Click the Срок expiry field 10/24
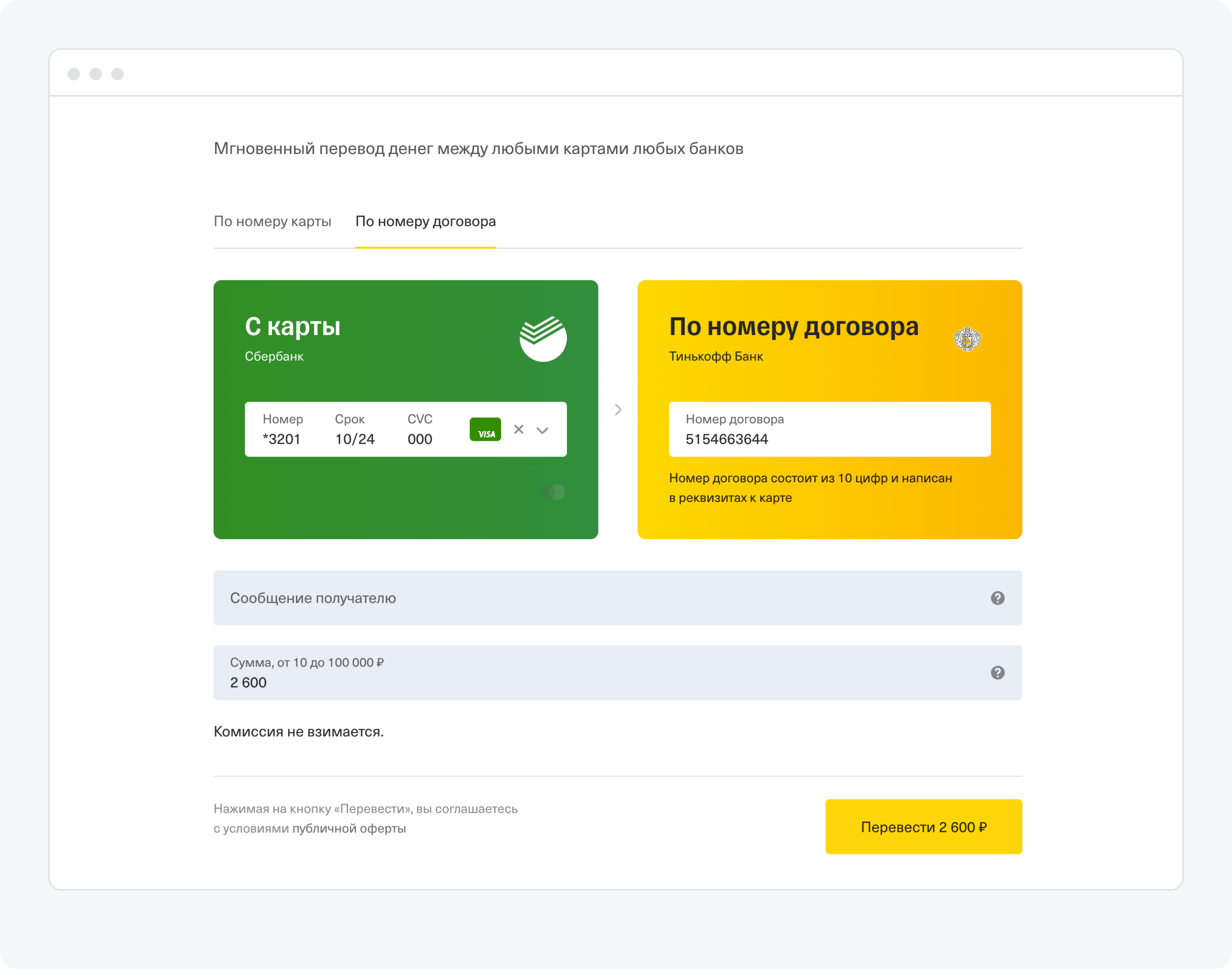Screen dimensions: 1232x969 pos(355,429)
